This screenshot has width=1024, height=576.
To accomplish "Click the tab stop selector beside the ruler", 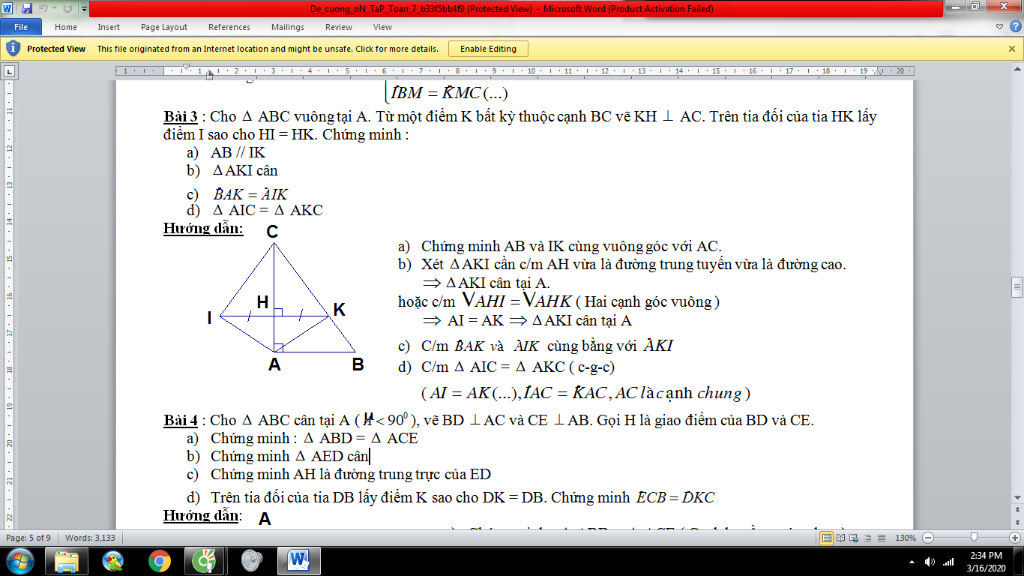I will (10, 71).
